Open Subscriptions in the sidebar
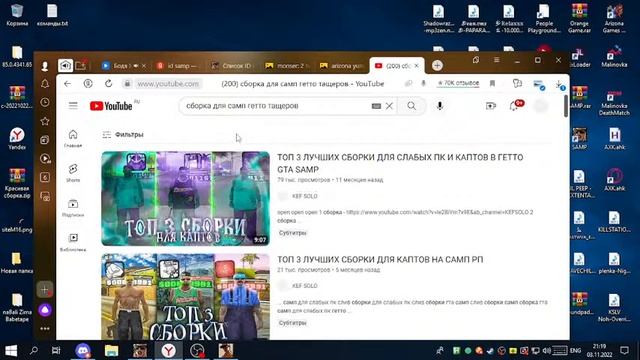The height and width of the screenshot is (360, 640). 73,207
